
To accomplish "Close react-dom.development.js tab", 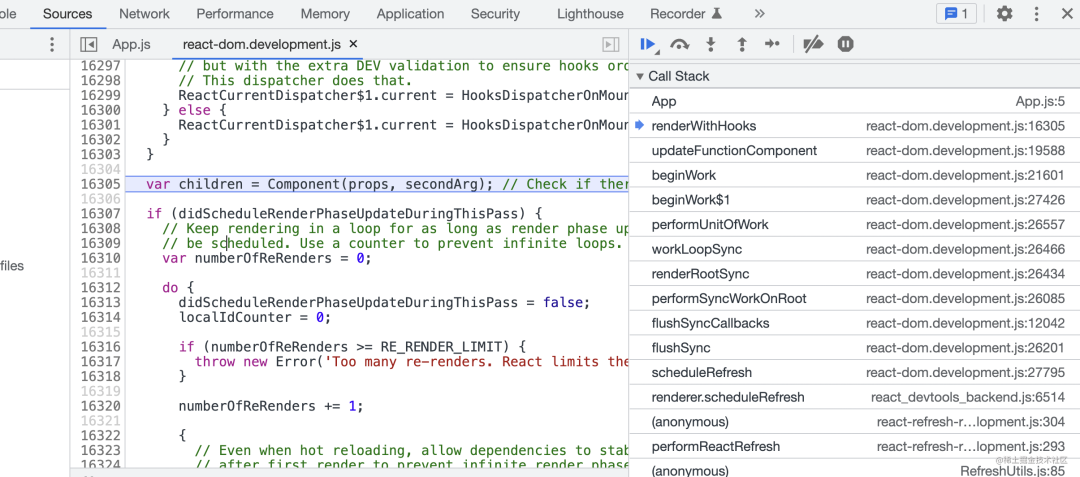I will tap(353, 44).
